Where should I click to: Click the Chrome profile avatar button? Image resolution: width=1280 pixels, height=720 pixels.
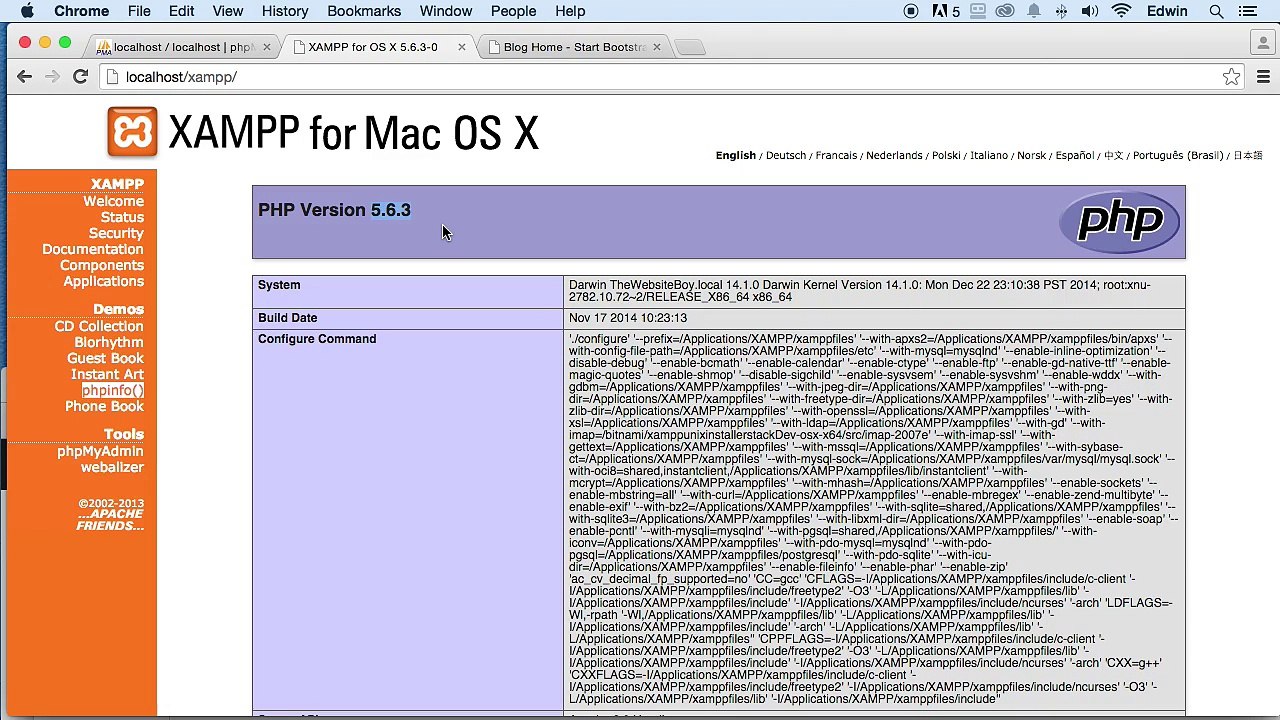tap(1263, 43)
